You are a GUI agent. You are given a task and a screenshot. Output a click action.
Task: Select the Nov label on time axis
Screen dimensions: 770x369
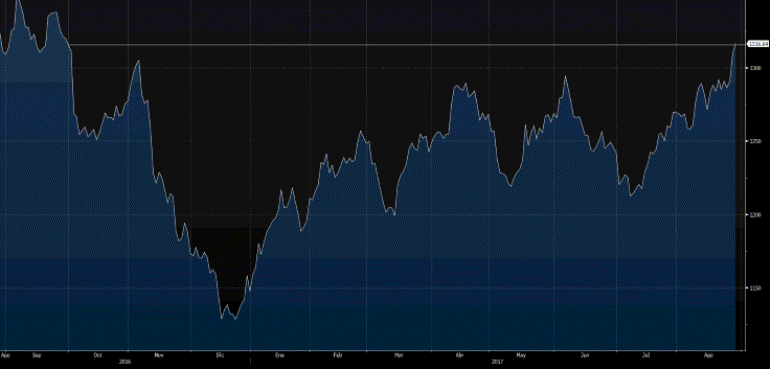(158, 354)
